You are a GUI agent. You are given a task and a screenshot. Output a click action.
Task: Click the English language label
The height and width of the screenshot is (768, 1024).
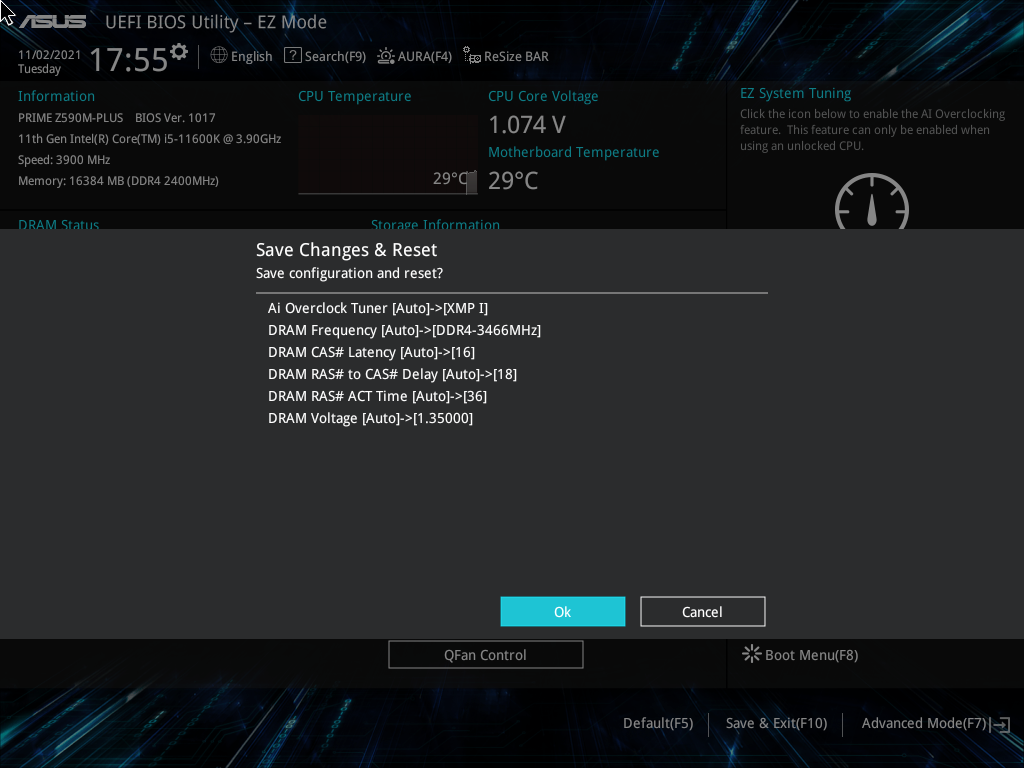click(x=251, y=56)
